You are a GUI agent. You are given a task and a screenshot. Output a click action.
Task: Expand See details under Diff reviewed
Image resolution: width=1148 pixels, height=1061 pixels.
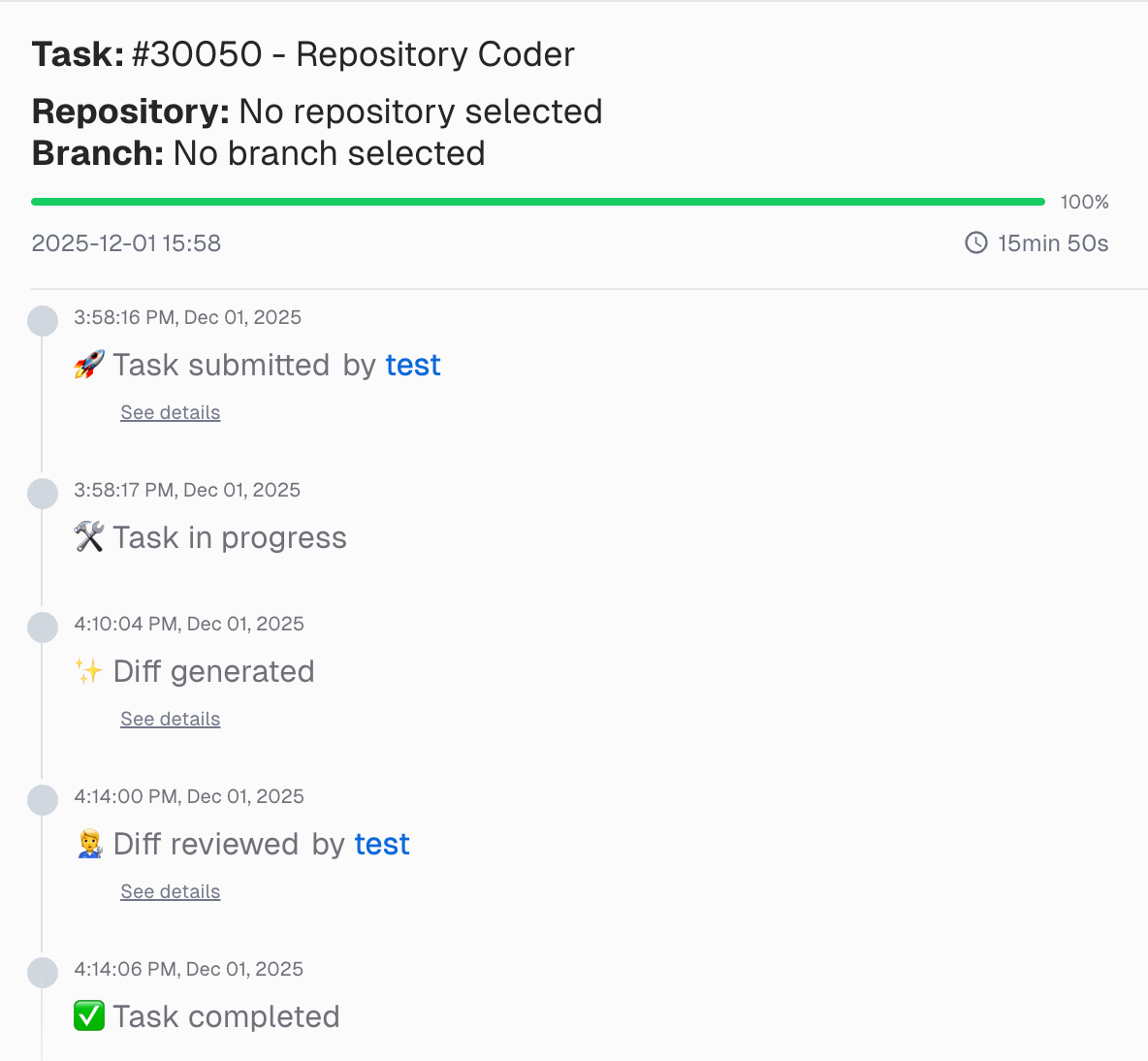170,890
